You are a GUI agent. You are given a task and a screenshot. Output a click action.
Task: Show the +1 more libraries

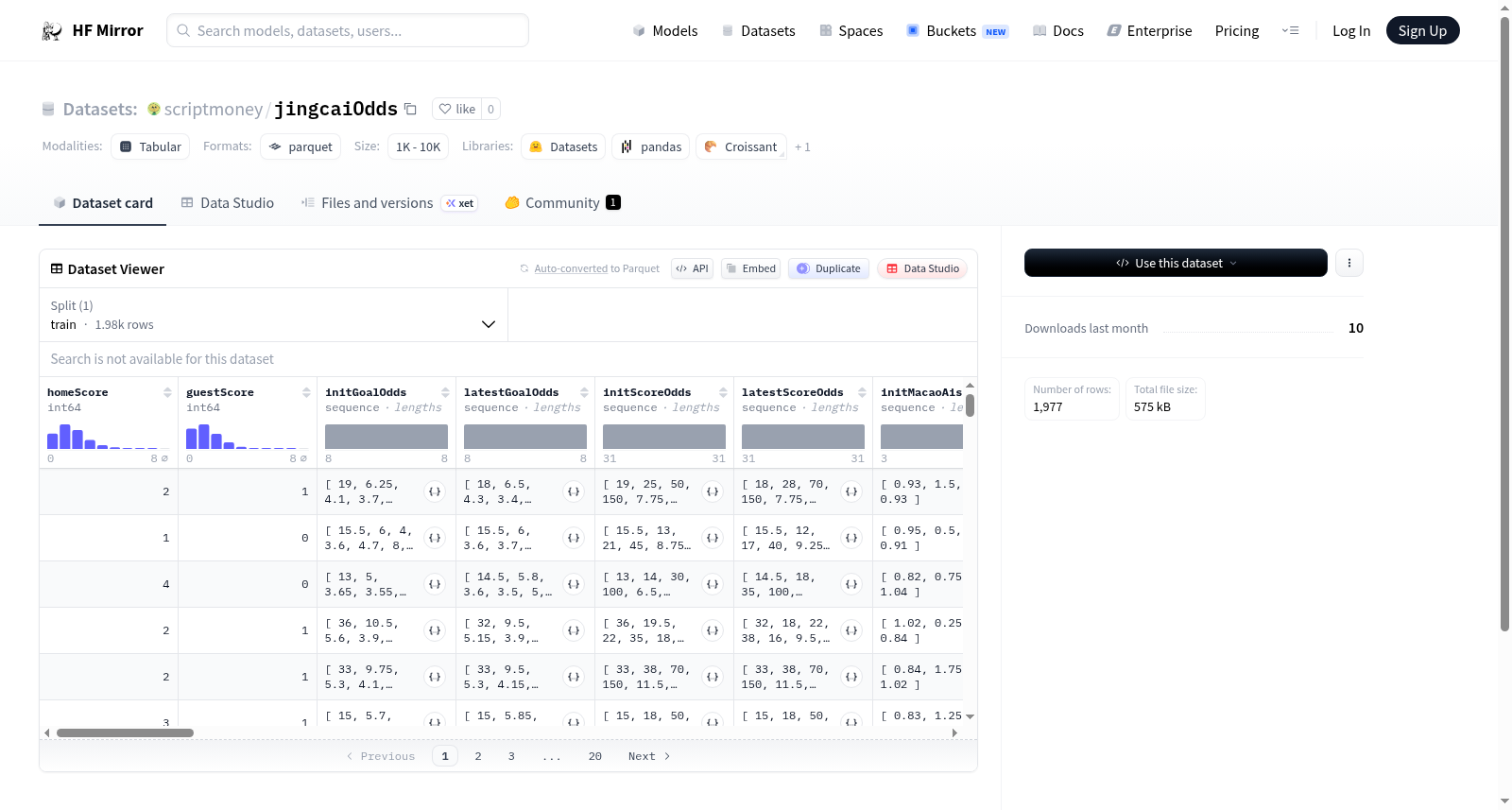pos(802,147)
